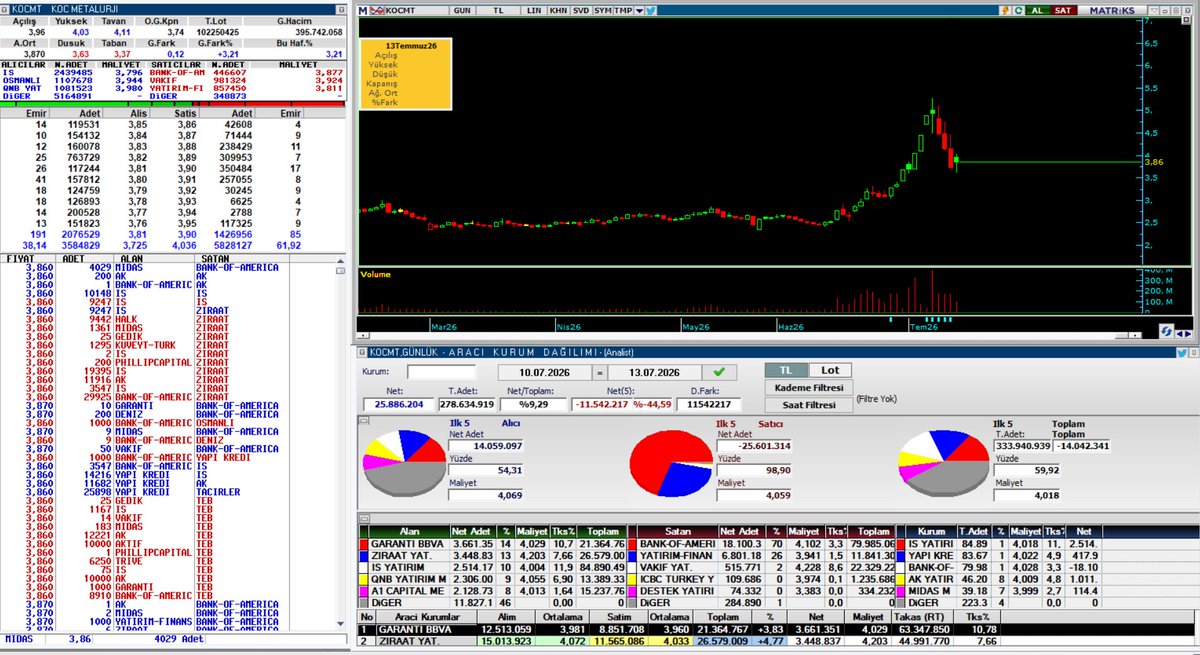Select GARANTI BBVA row in bottom table
The height and width of the screenshot is (655, 1200).
pyautogui.click(x=778, y=629)
